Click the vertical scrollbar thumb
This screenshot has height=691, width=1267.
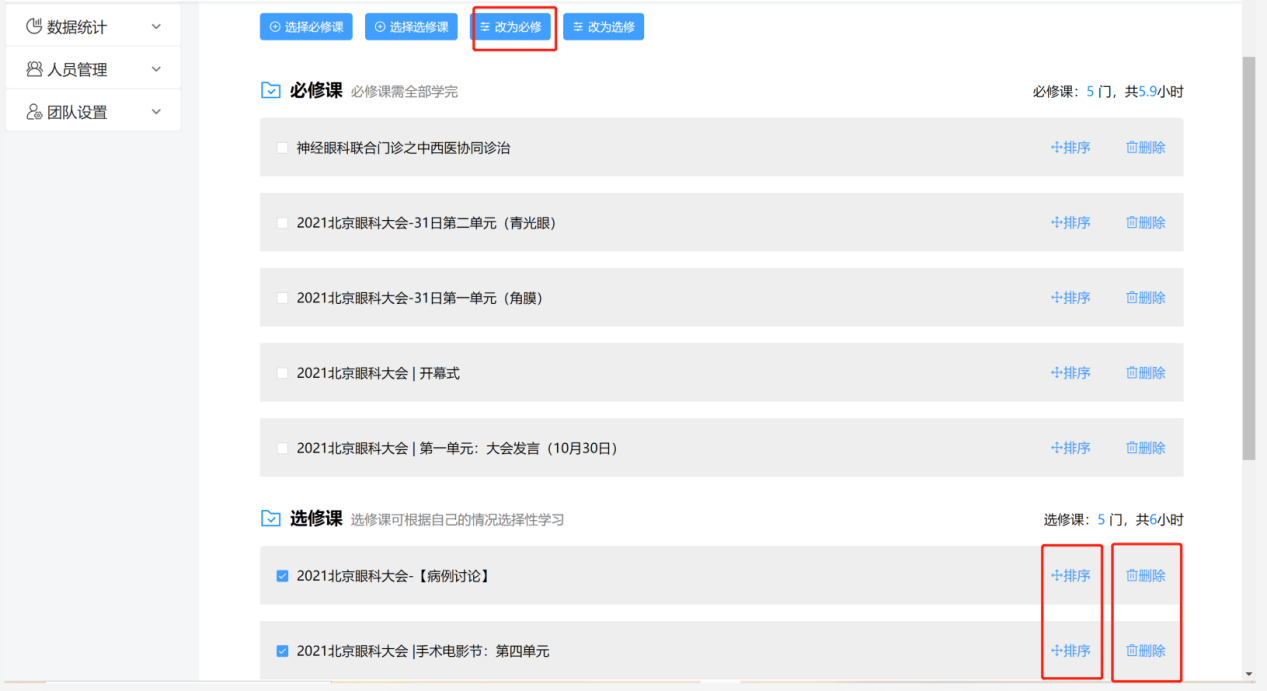pyautogui.click(x=1248, y=258)
